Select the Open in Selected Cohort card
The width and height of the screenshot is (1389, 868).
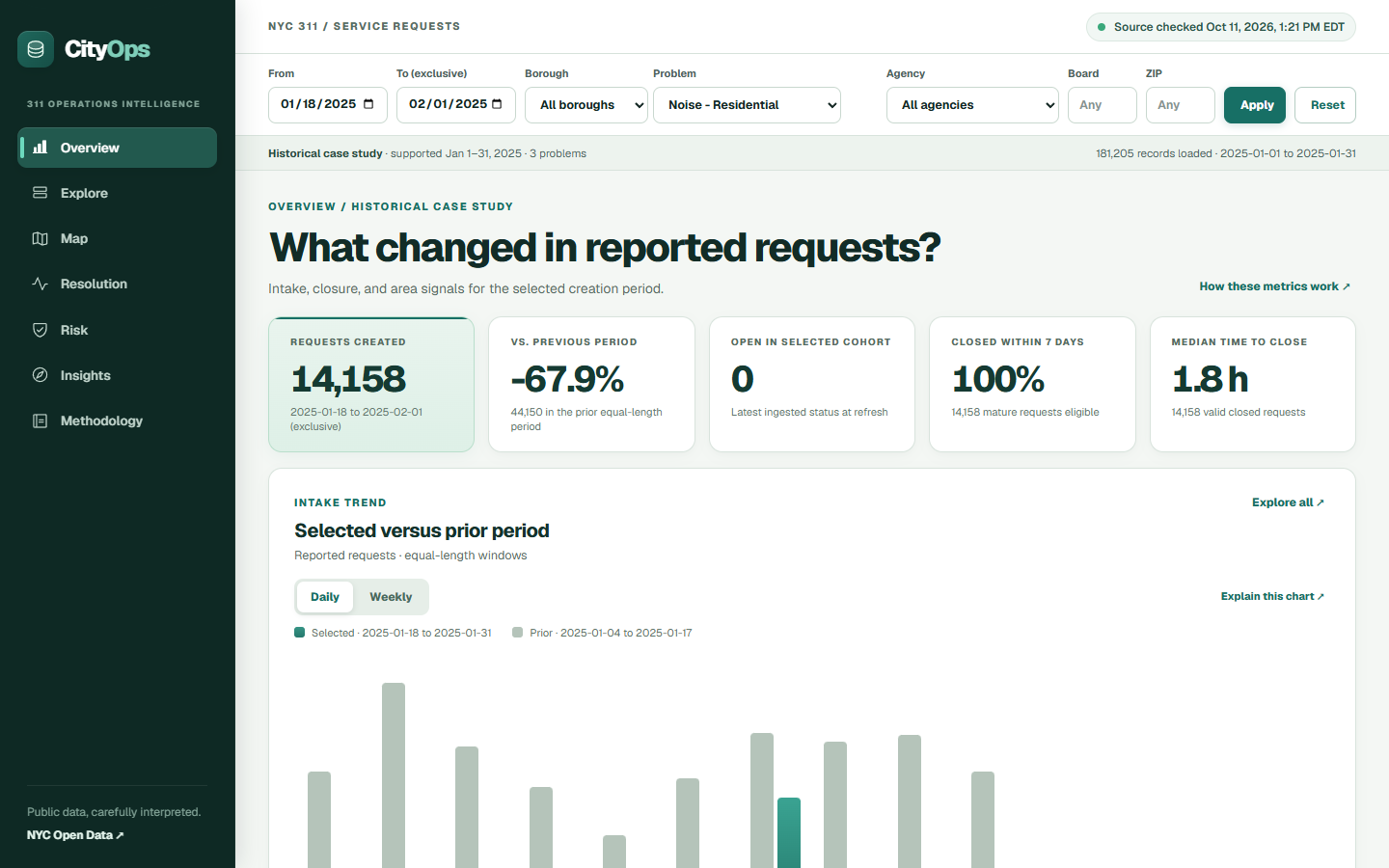tap(812, 385)
